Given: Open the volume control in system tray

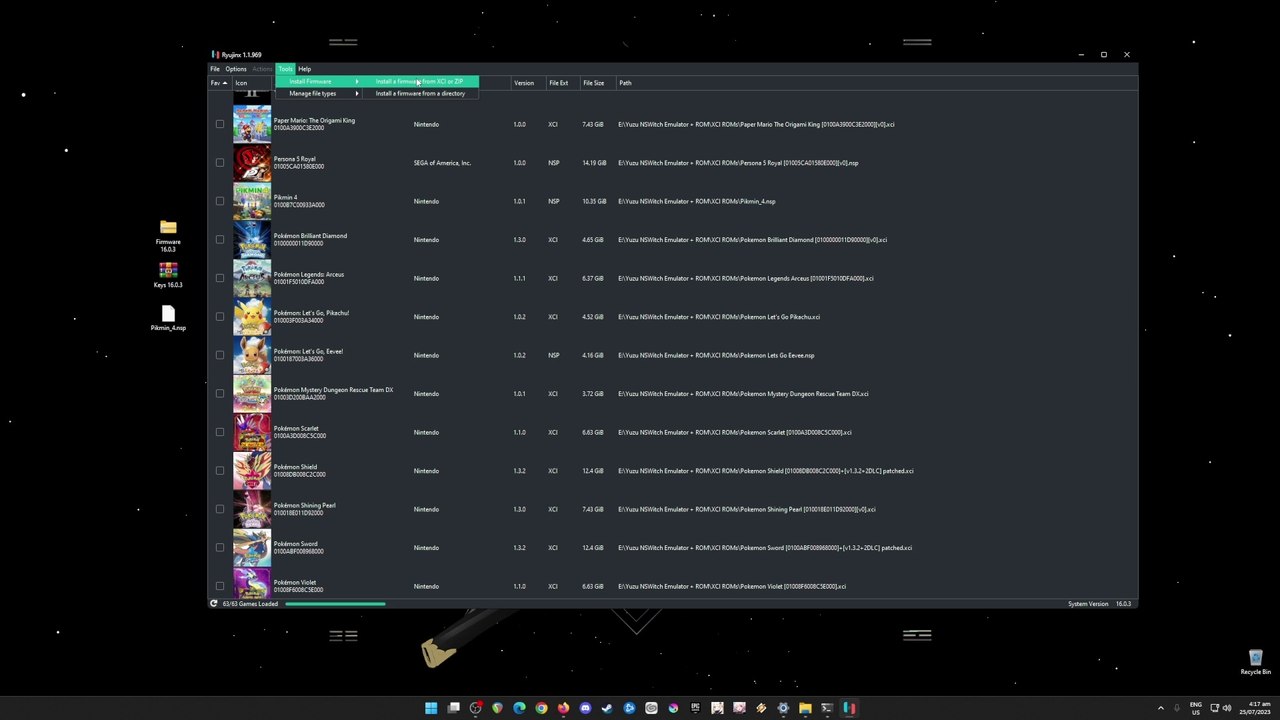Looking at the screenshot, I should tap(1227, 708).
